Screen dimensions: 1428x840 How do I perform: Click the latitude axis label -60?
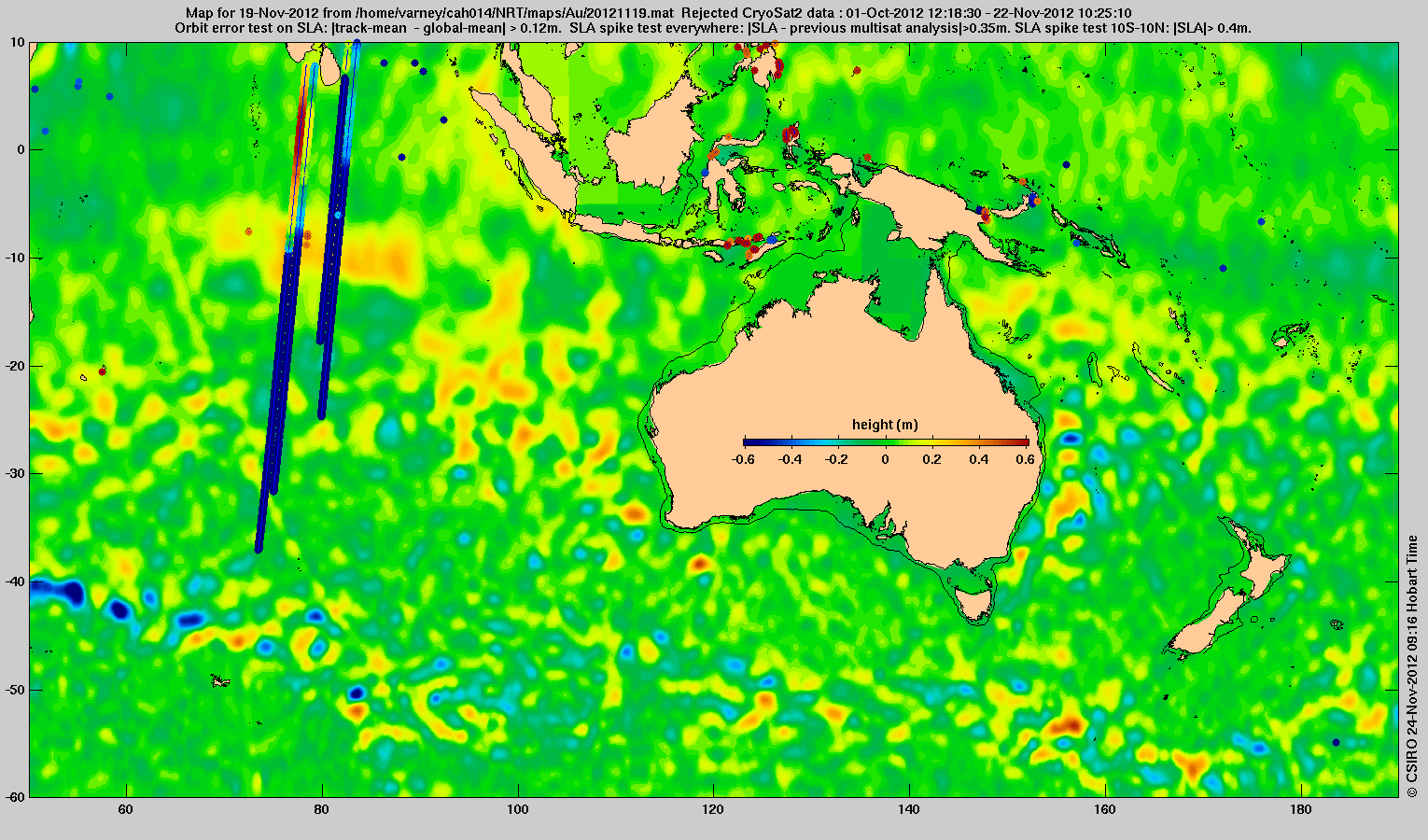click(x=14, y=797)
